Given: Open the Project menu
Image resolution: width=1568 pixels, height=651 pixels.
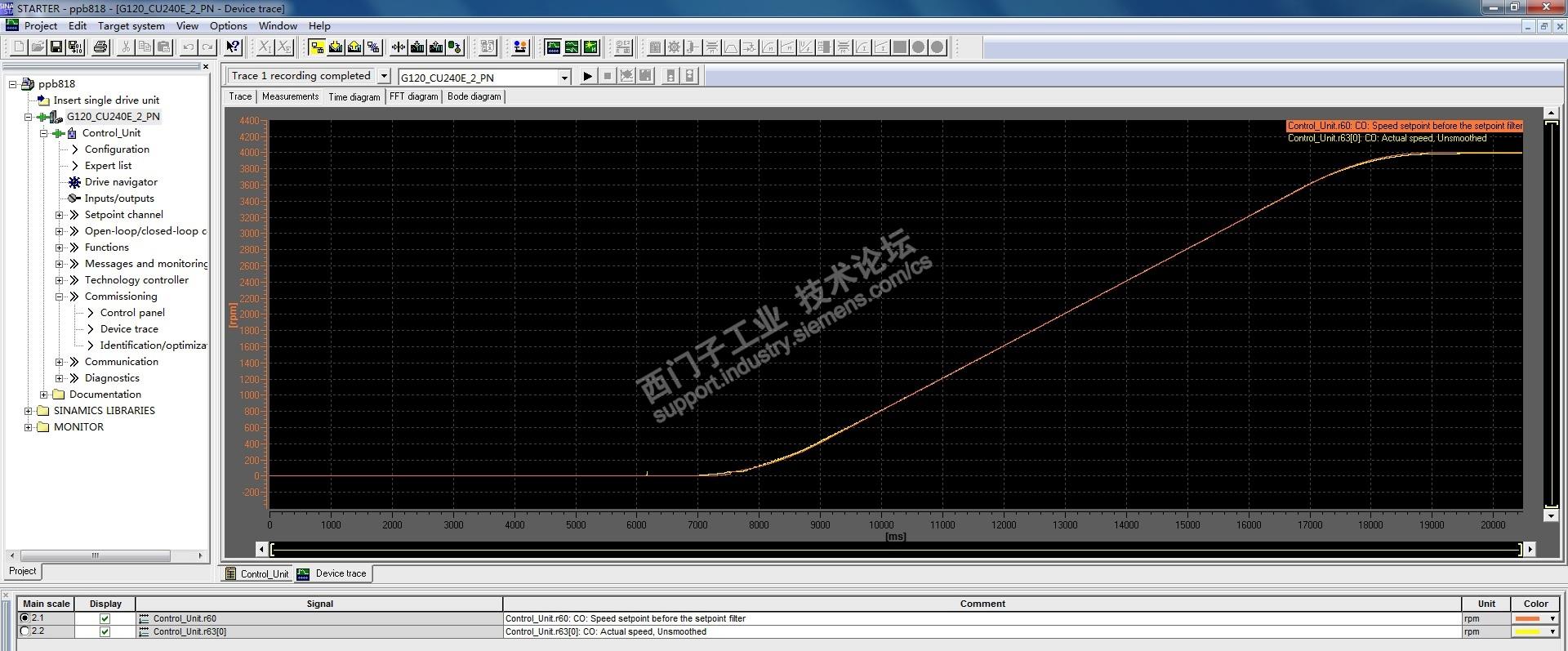Looking at the screenshot, I should click(x=41, y=25).
